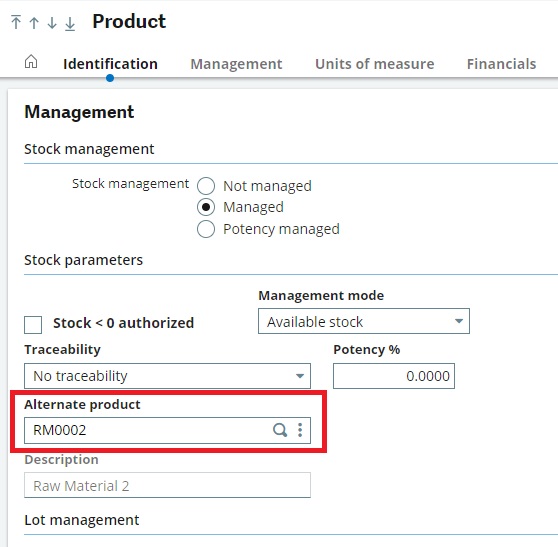Choose Potency managed stock option
Viewport: 558px width, 547px height.
tap(206, 229)
